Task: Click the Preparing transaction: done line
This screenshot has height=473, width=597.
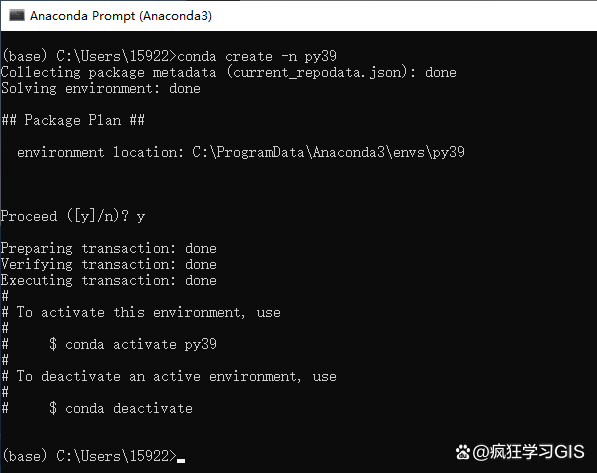Action: pos(109,248)
